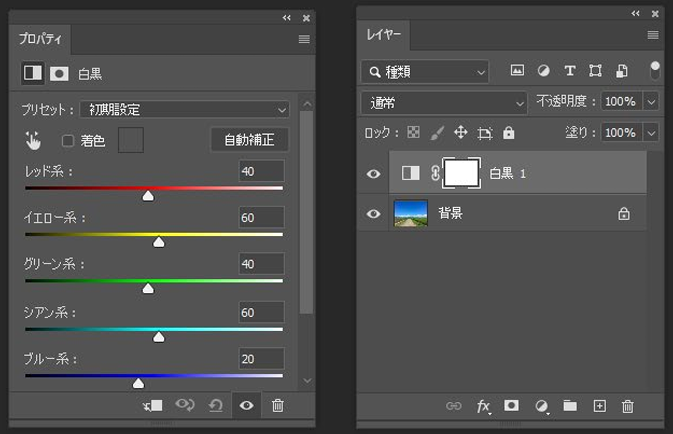Click the レッド系 value field showing 40

(x=260, y=172)
